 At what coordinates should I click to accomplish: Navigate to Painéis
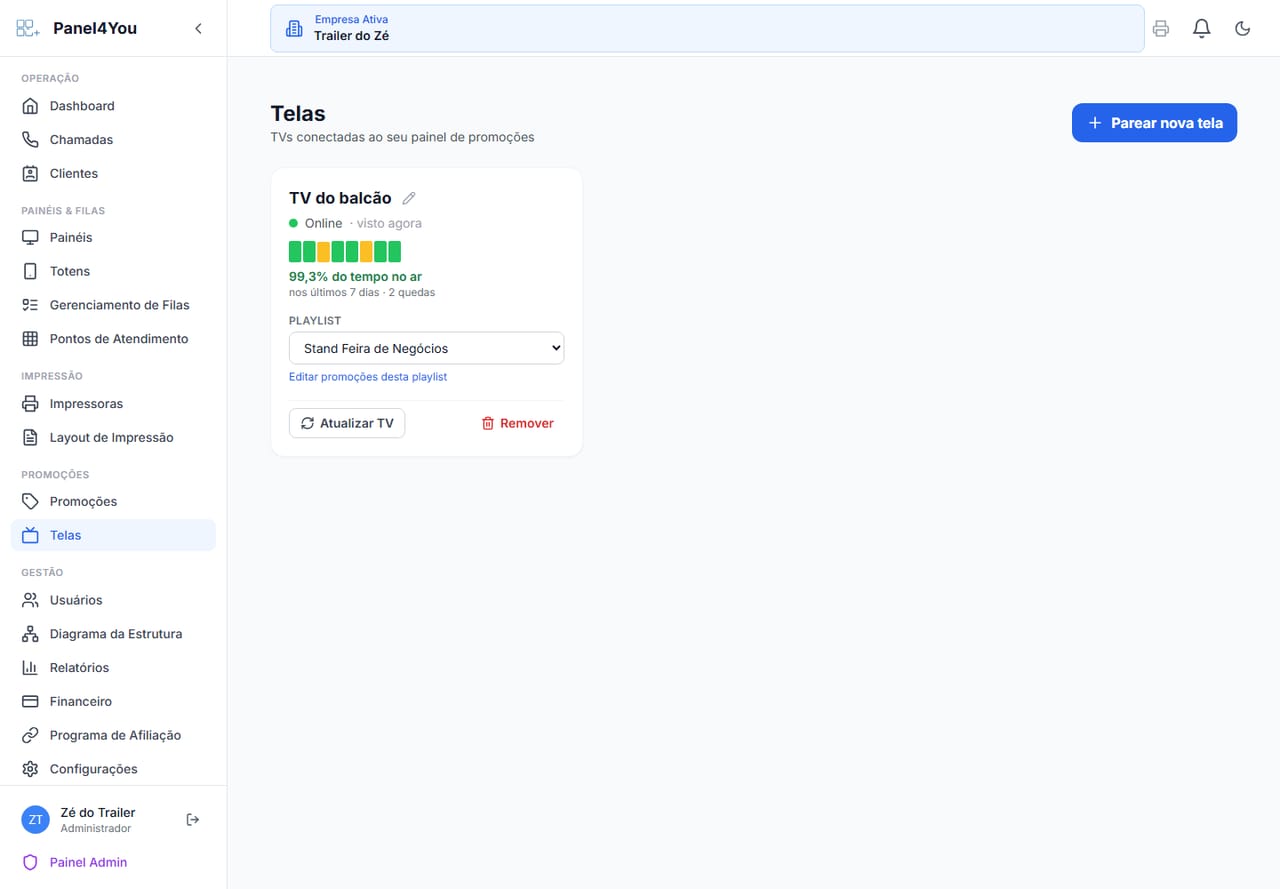click(113, 237)
